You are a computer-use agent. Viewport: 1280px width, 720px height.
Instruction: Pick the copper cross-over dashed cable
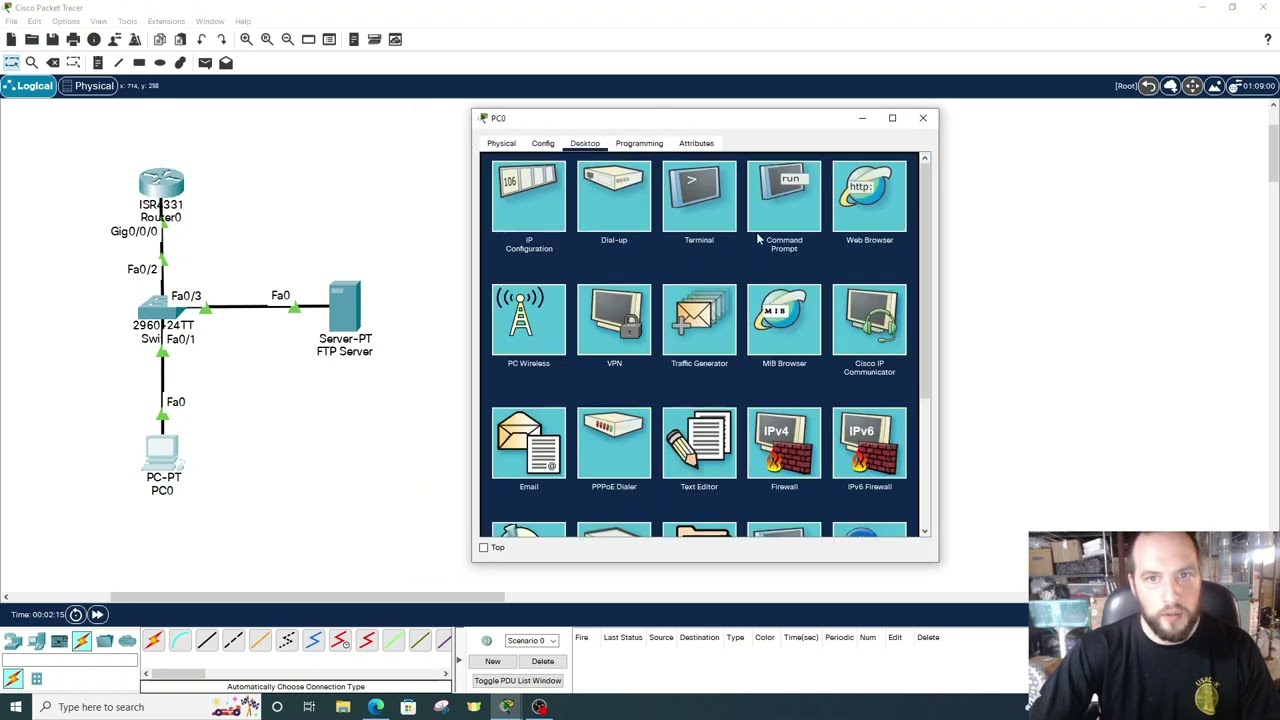click(233, 640)
